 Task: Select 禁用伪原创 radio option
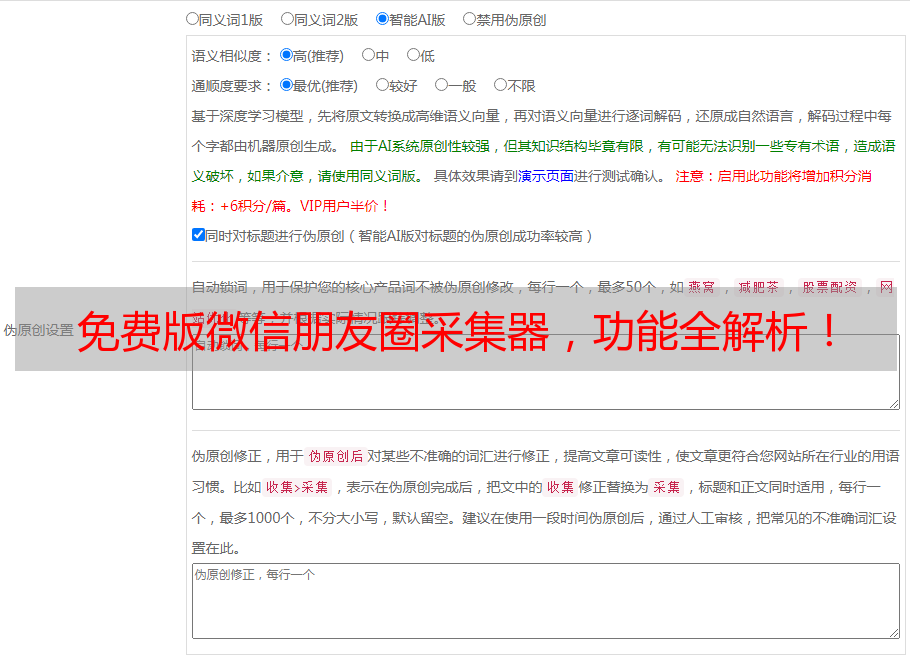(x=469, y=19)
